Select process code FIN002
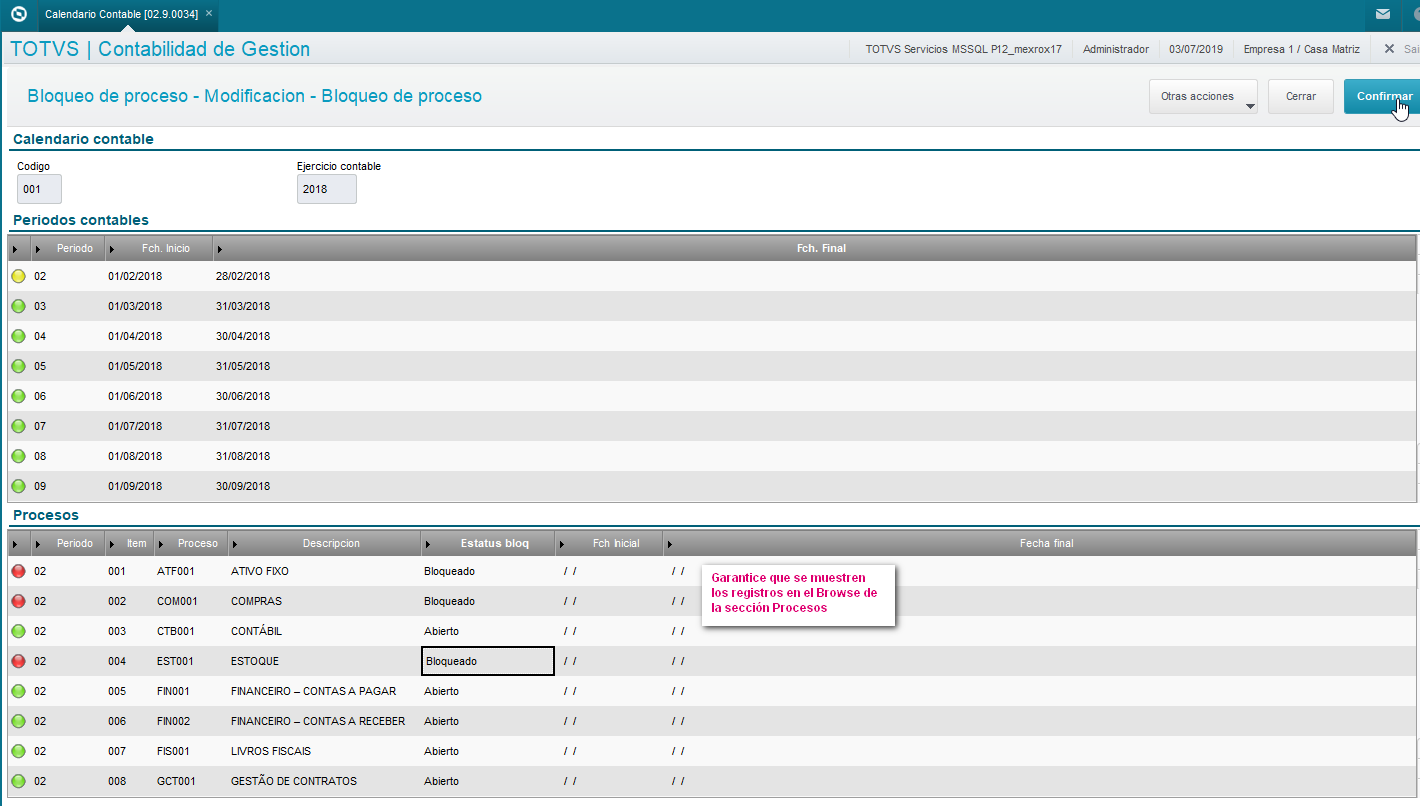The height and width of the screenshot is (806, 1420). click(x=175, y=721)
